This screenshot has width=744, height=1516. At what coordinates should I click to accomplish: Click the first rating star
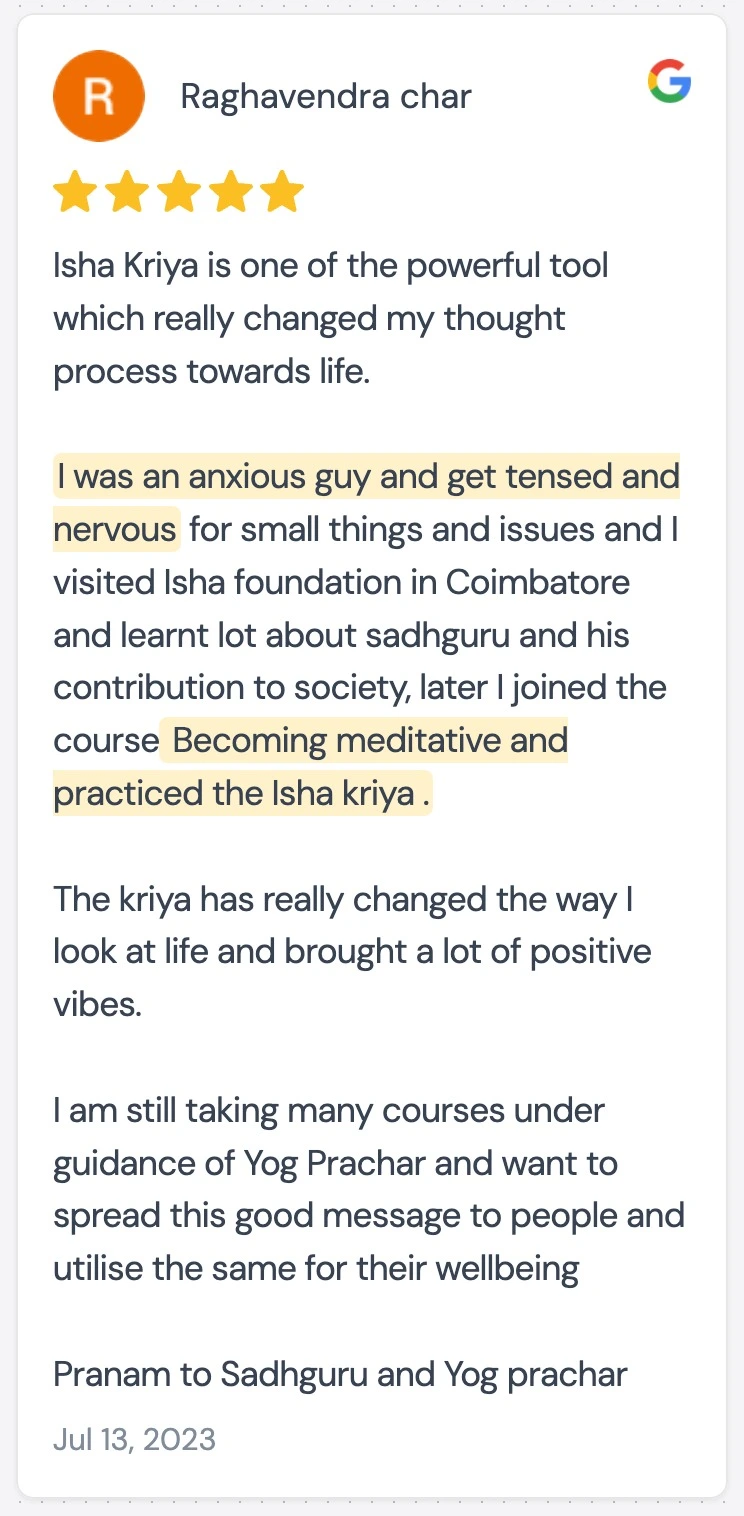click(75, 192)
